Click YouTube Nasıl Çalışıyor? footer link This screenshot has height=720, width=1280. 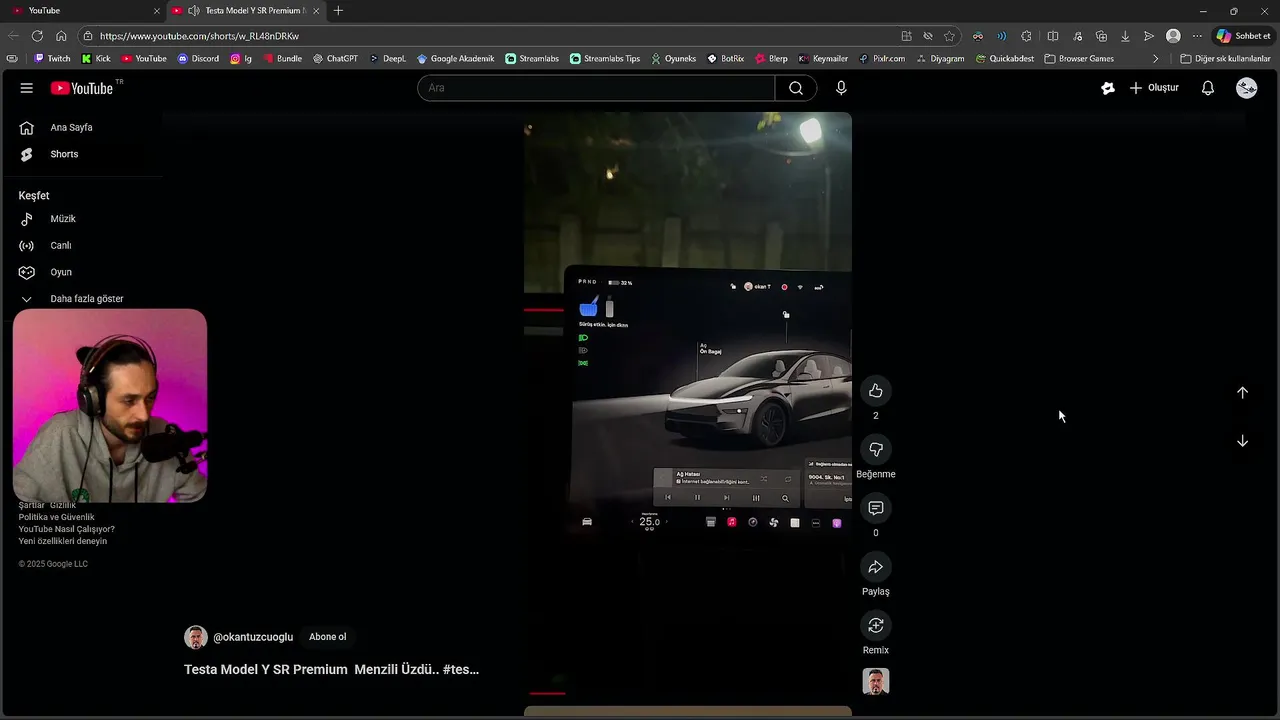click(66, 529)
